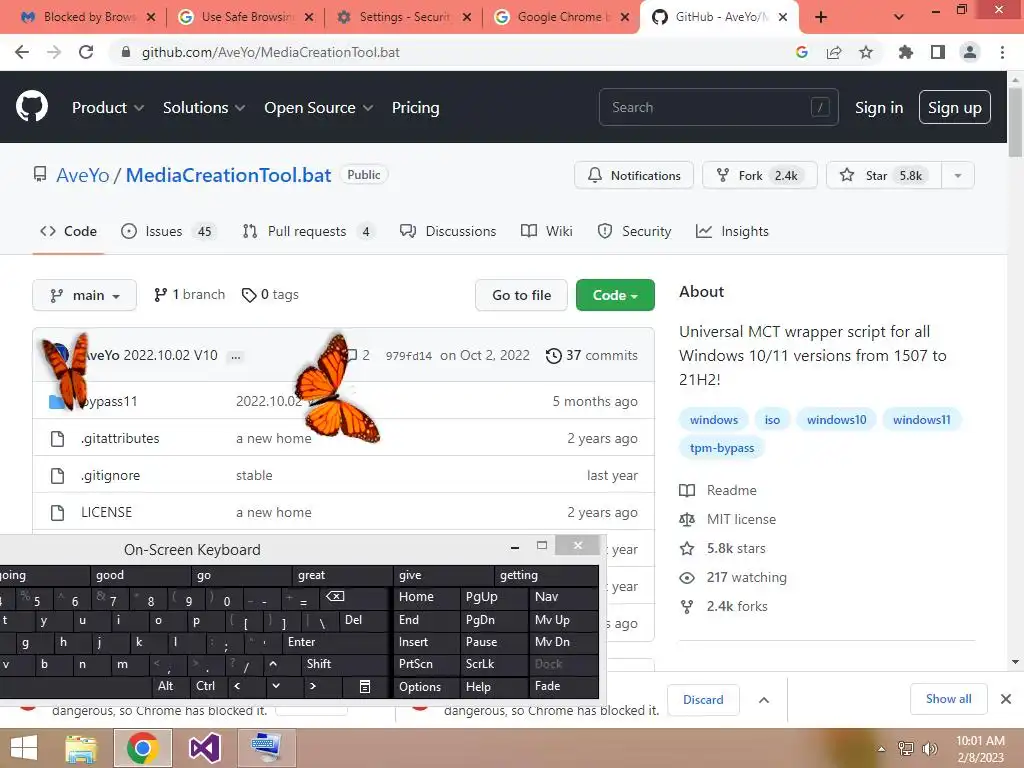Expand the commit message ellipsis
The height and width of the screenshot is (768, 1024).
click(236, 357)
